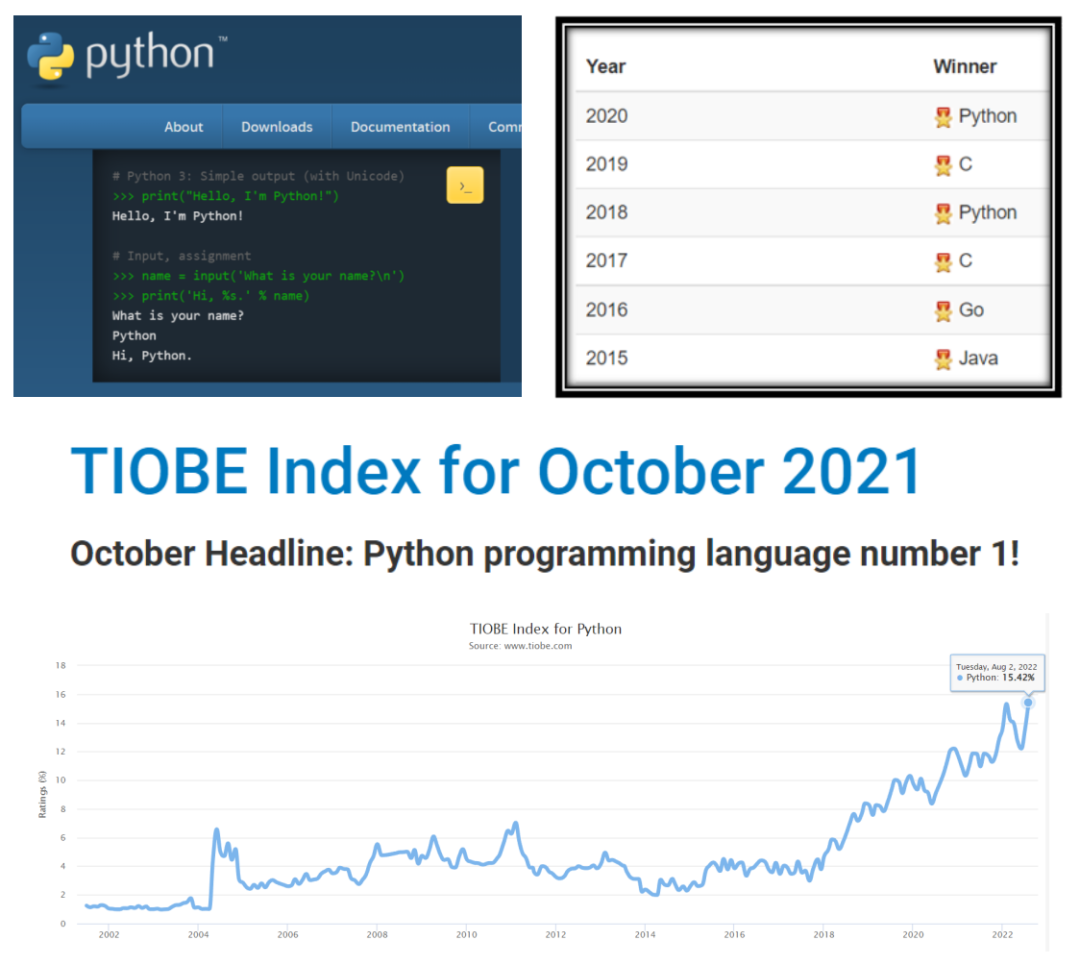
Task: Click the Aug 2, 2022 data point marker
Action: pos(1028,704)
